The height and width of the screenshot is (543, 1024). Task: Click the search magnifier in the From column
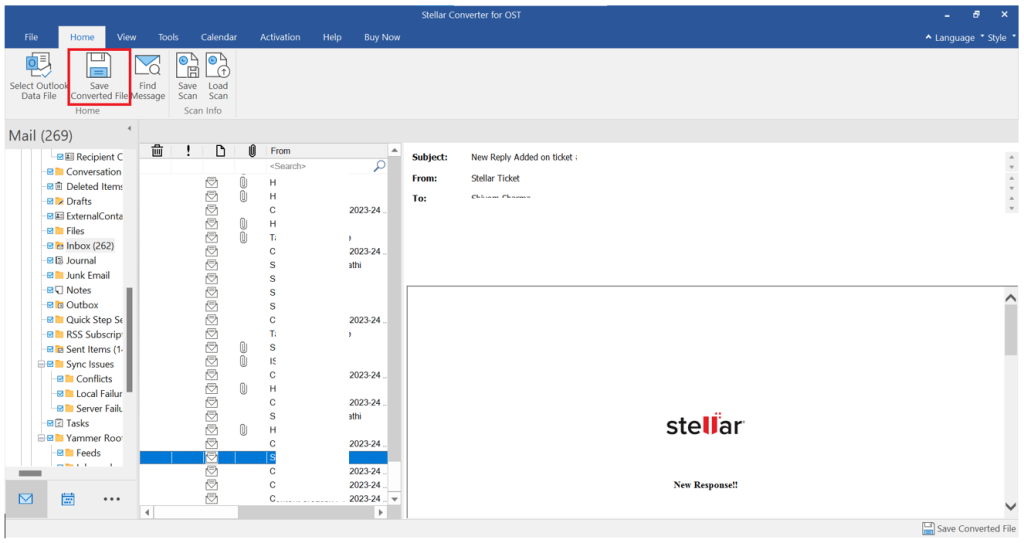[379, 166]
